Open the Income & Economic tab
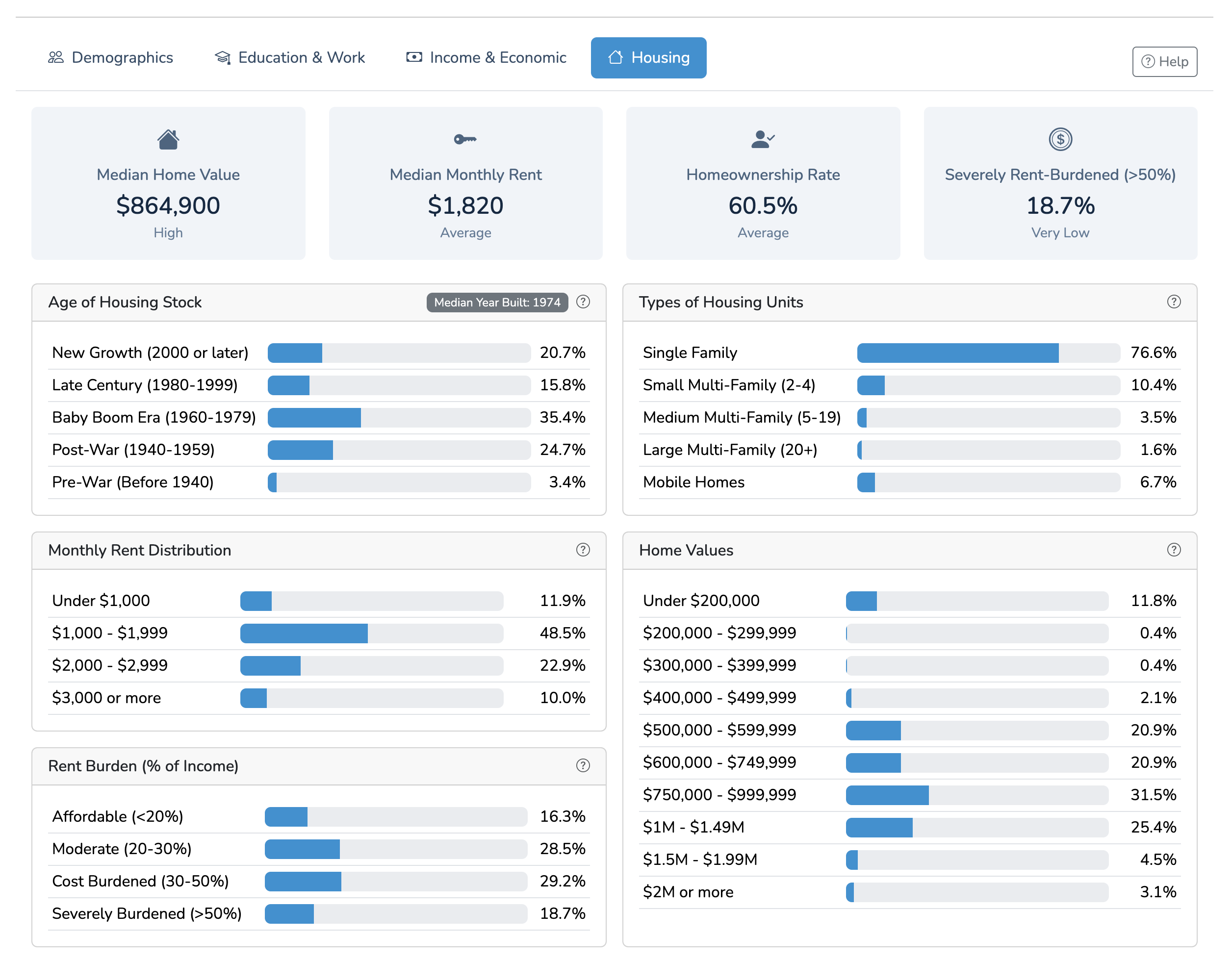This screenshot has height=961, width=1232. (486, 57)
